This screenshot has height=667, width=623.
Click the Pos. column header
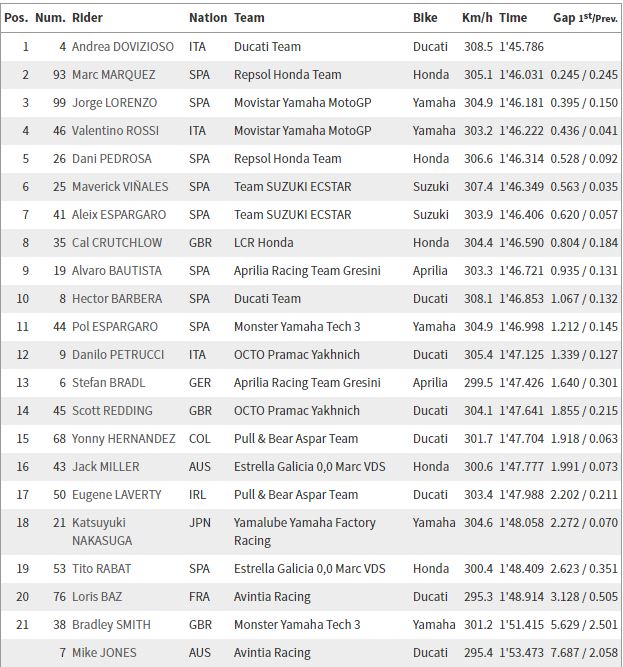pyautogui.click(x=16, y=18)
